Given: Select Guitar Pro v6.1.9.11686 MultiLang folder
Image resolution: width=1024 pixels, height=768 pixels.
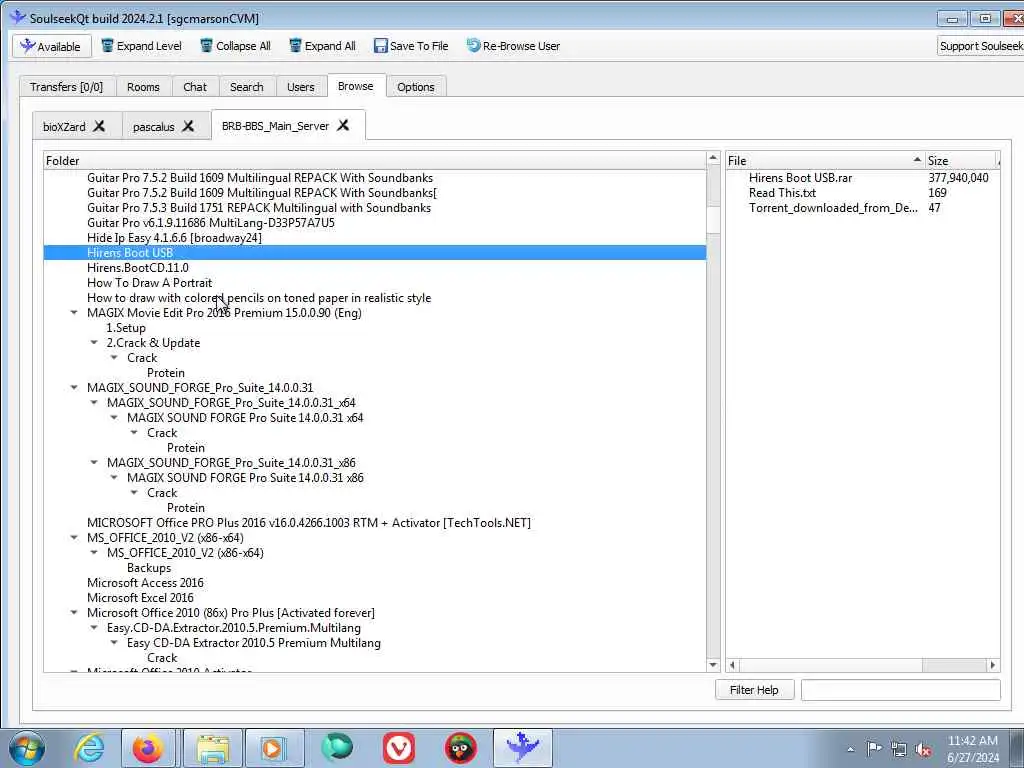Looking at the screenshot, I should pos(211,223).
